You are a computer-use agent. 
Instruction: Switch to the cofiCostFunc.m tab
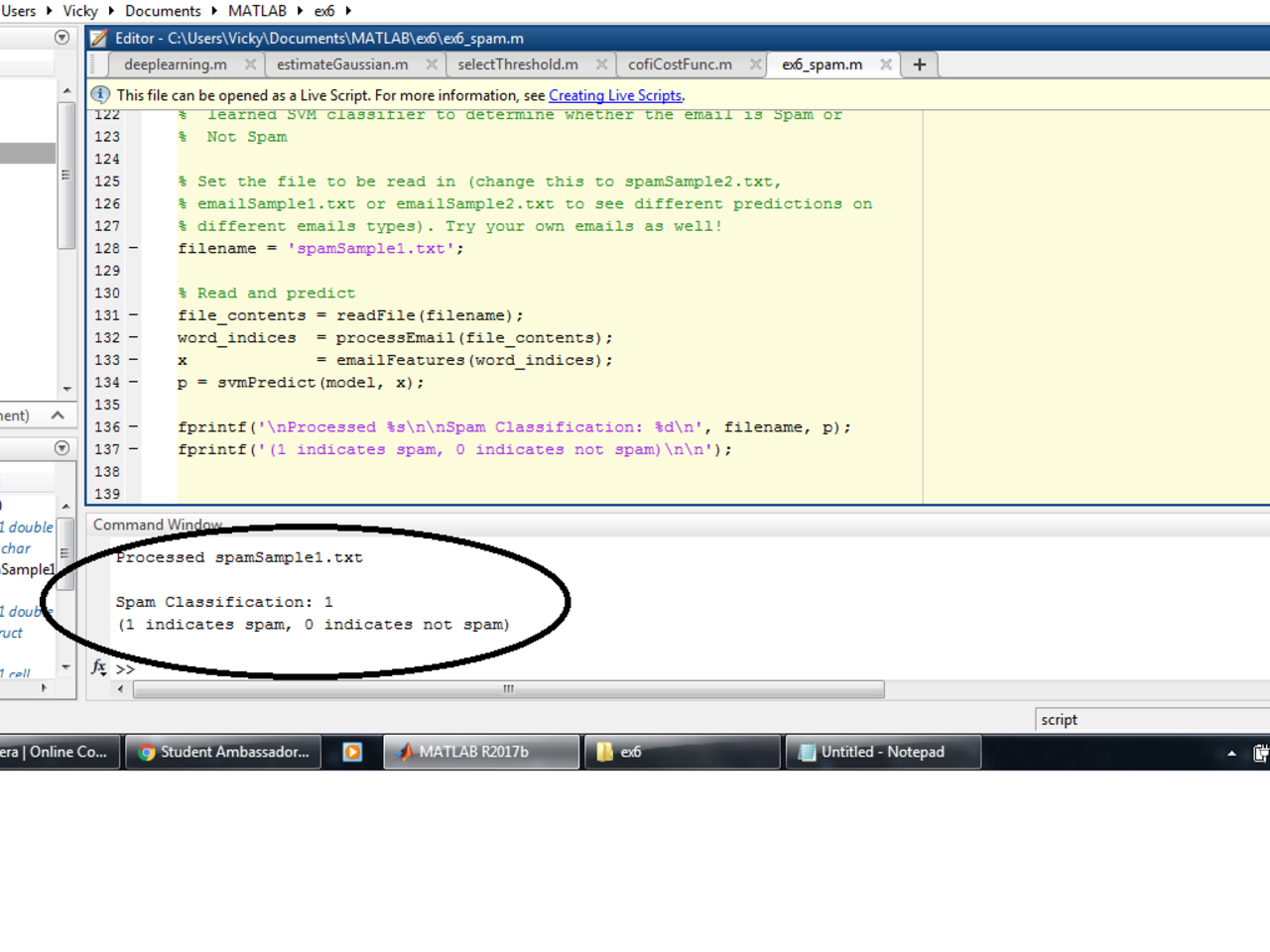pos(680,64)
